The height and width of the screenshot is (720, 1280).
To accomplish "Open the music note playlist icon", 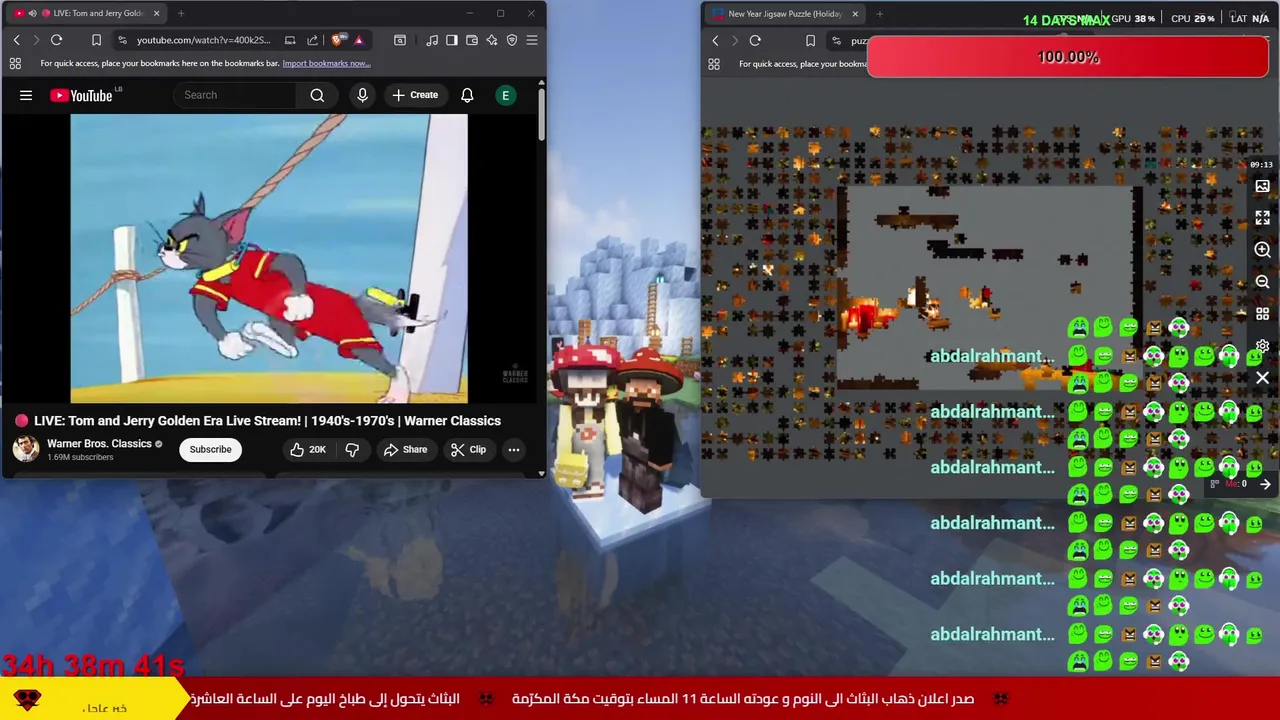I will (x=432, y=40).
